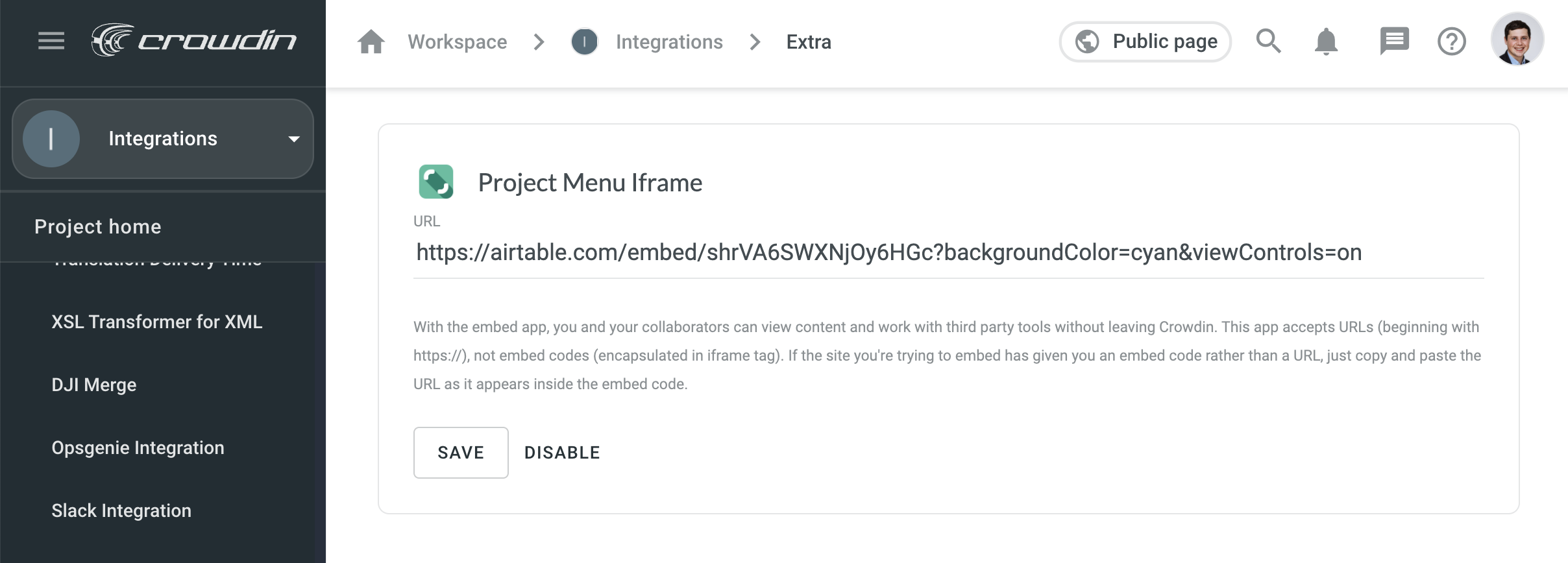
Task: Open the messages chat icon
Action: point(1394,42)
